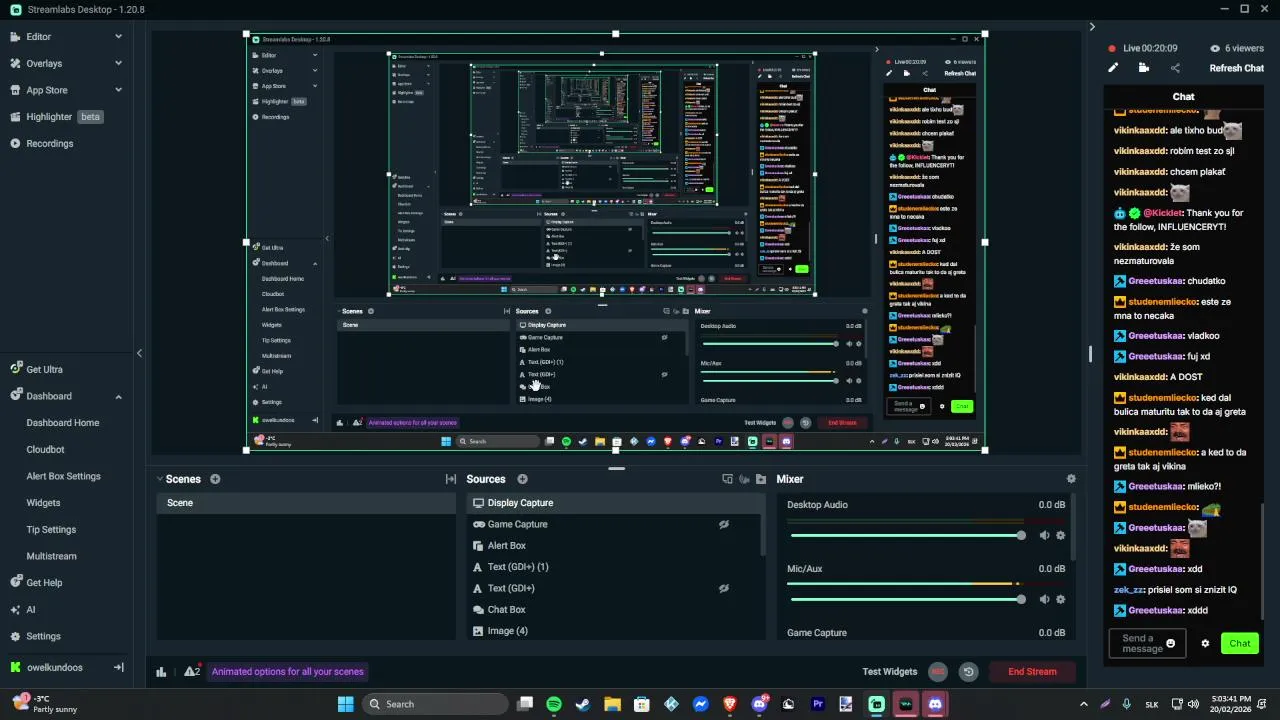Select the Game Capture source in Sources
This screenshot has height=720, width=1280.
(614, 524)
